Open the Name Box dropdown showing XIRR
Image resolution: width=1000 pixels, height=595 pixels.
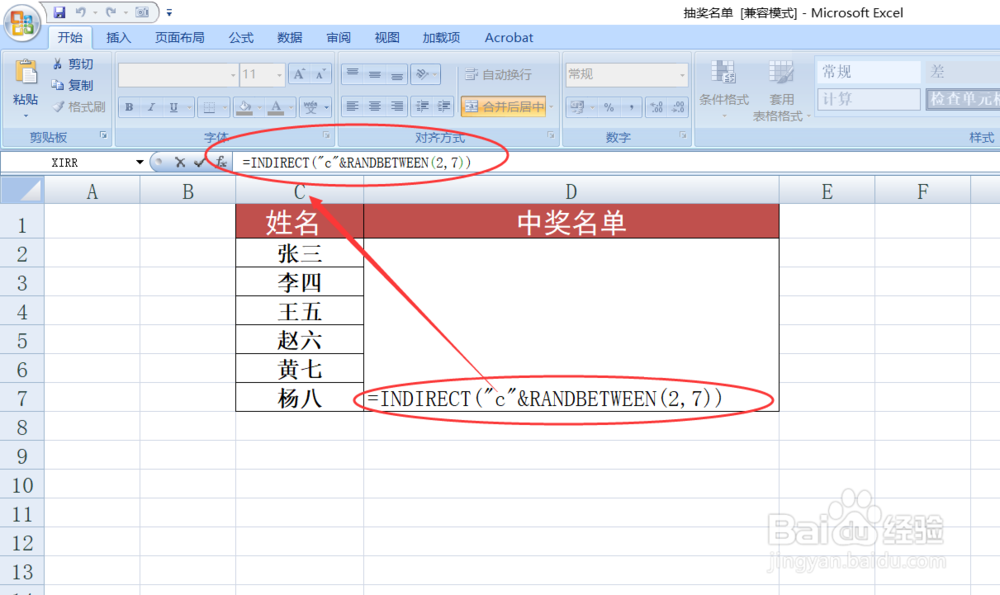140,162
